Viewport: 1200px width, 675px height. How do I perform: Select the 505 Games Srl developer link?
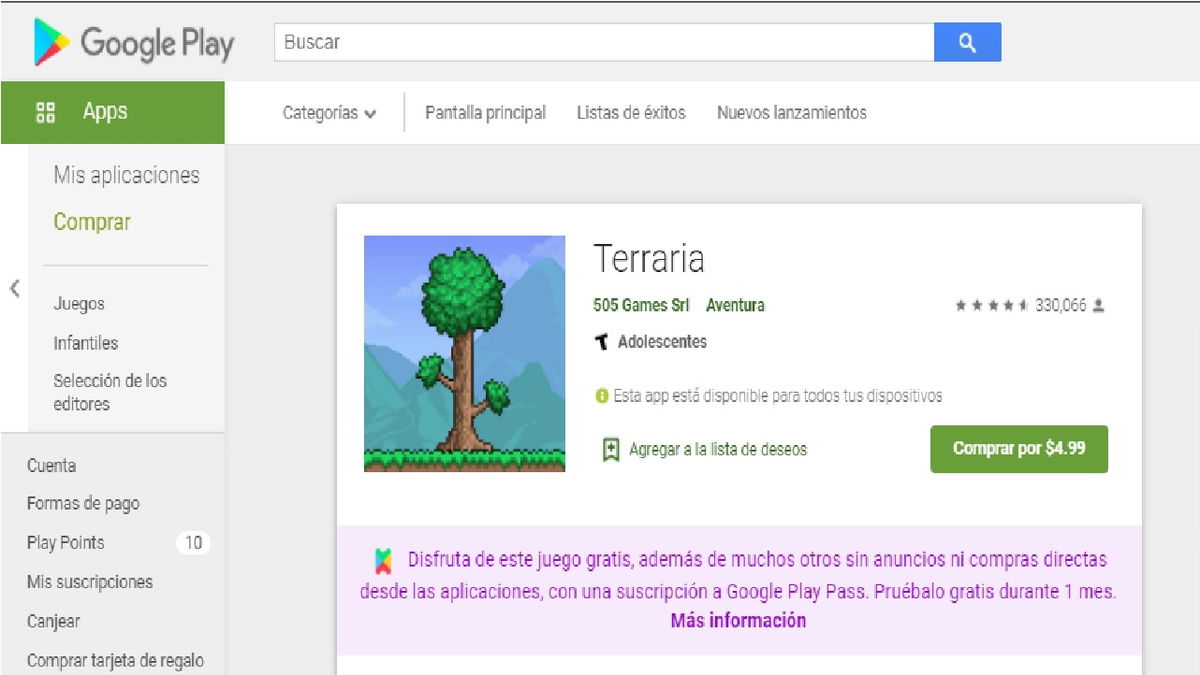pyautogui.click(x=640, y=306)
